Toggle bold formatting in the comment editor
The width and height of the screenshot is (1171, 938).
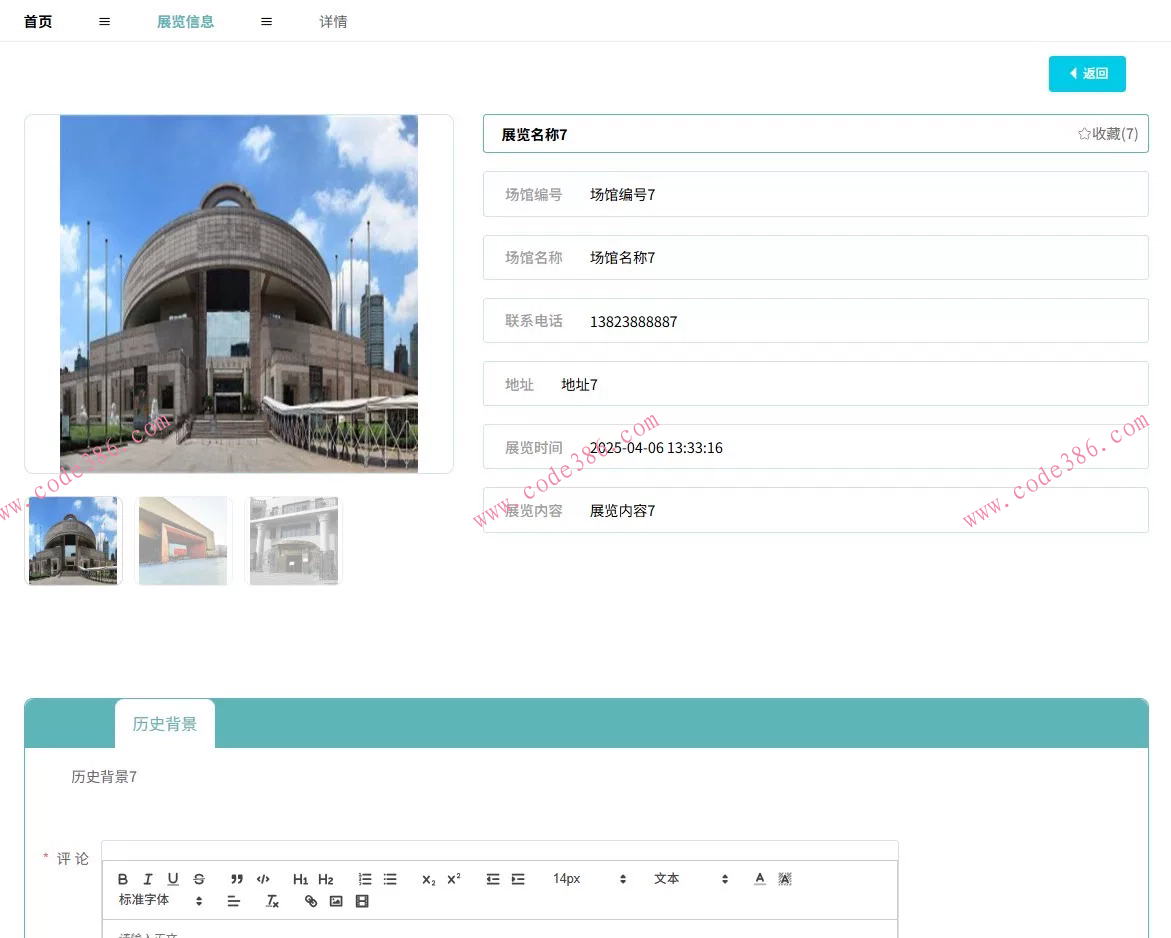122,879
